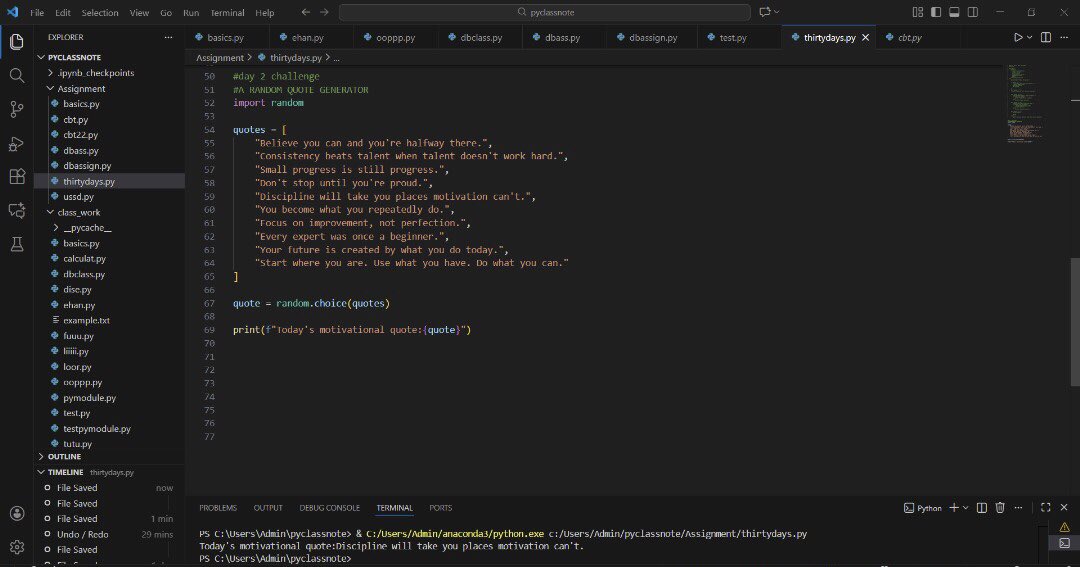Open terminal panel more actions ellipsis
The height and width of the screenshot is (567, 1080).
[1018, 508]
